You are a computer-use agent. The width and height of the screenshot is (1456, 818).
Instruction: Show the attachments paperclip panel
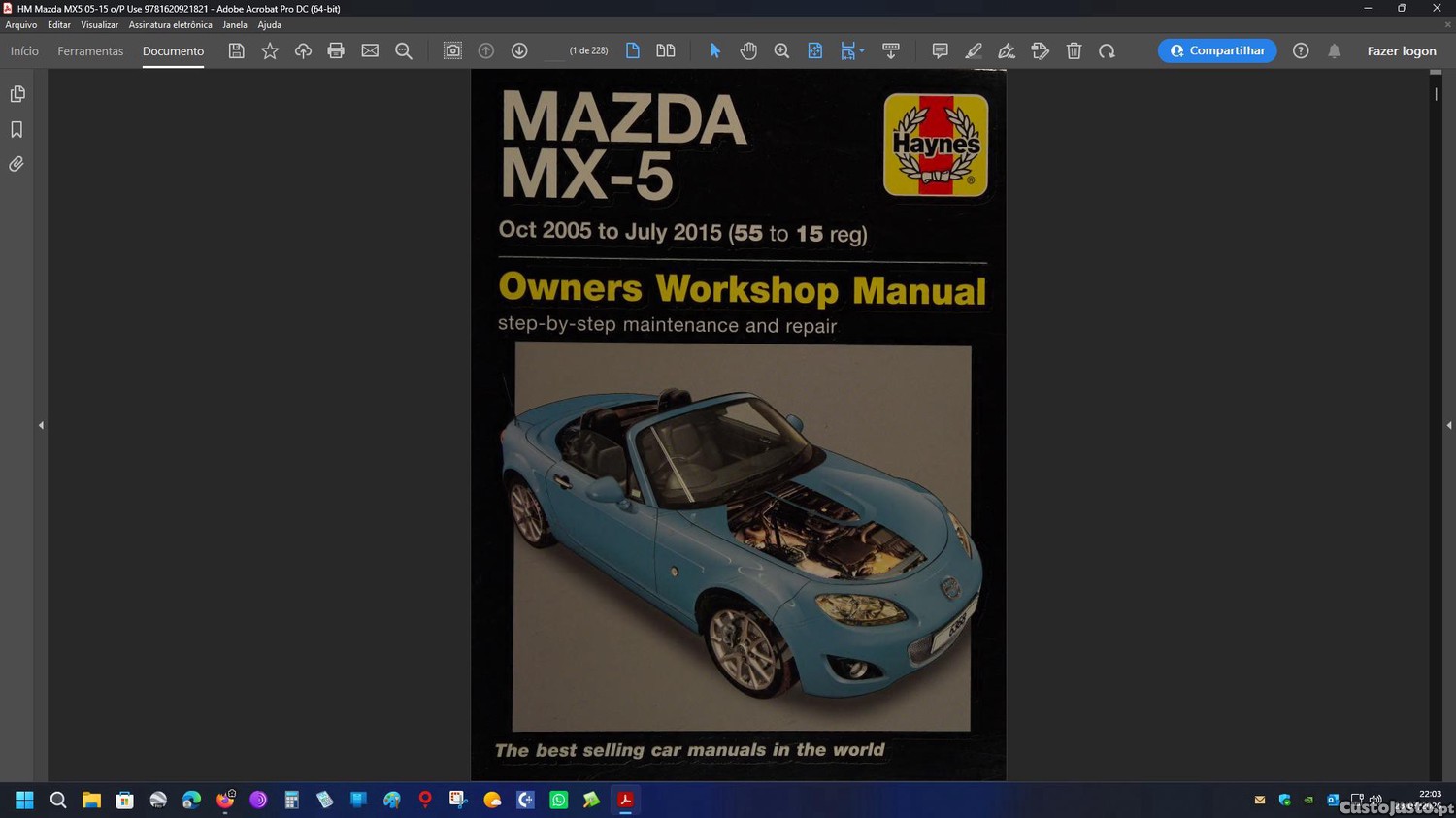(17, 164)
